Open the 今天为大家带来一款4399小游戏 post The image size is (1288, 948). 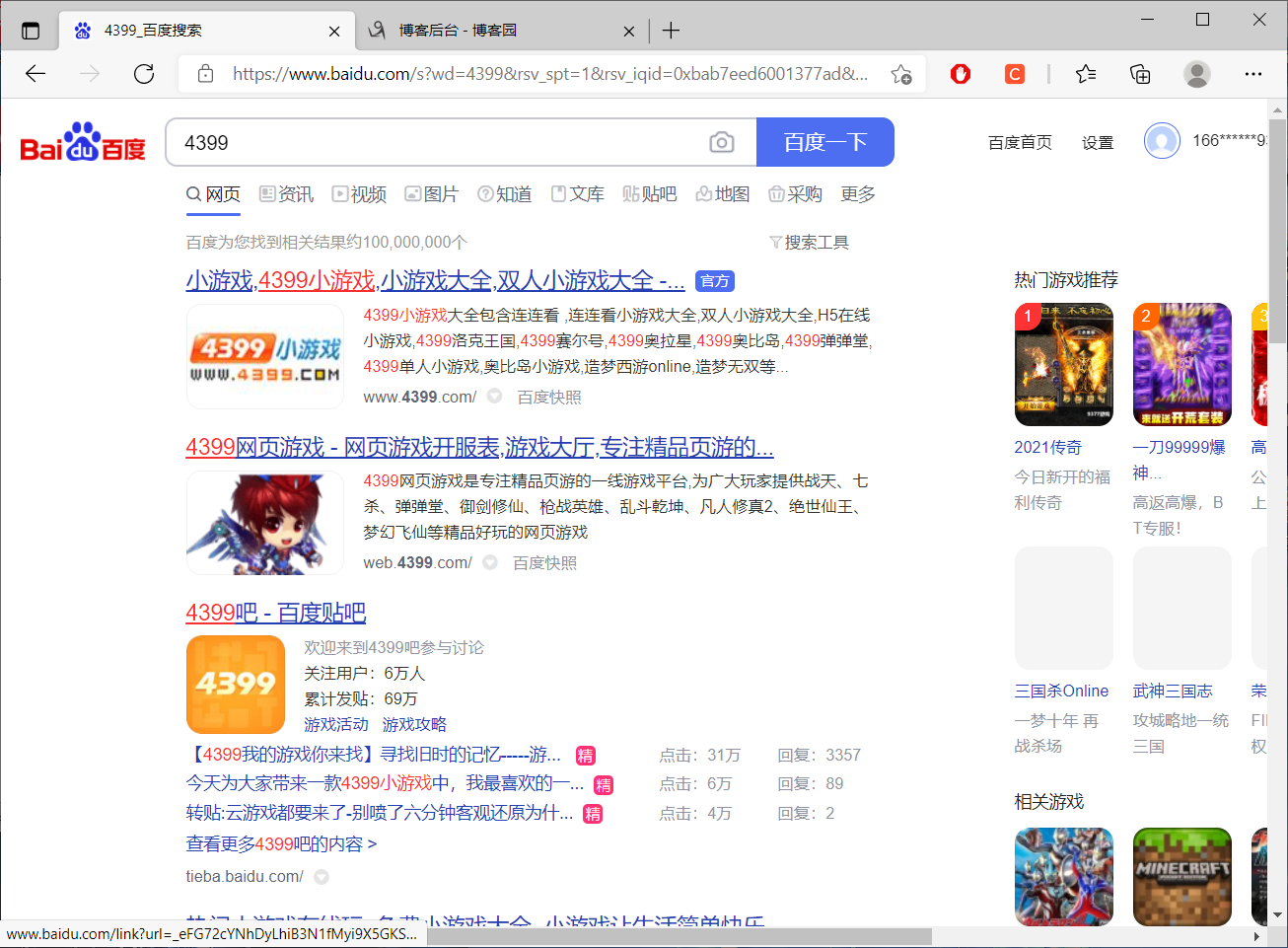tap(385, 783)
